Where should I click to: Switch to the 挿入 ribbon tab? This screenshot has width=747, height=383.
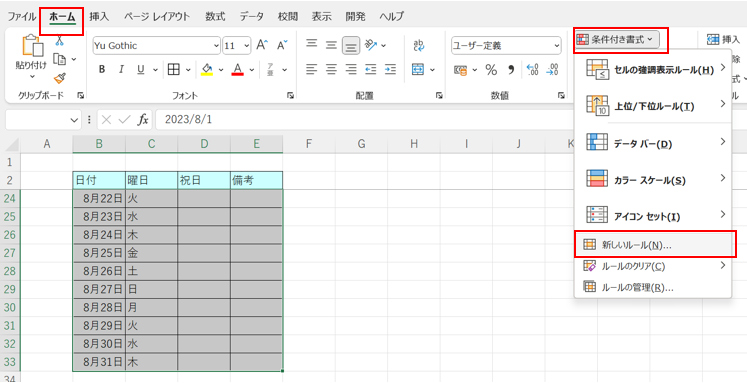point(99,17)
